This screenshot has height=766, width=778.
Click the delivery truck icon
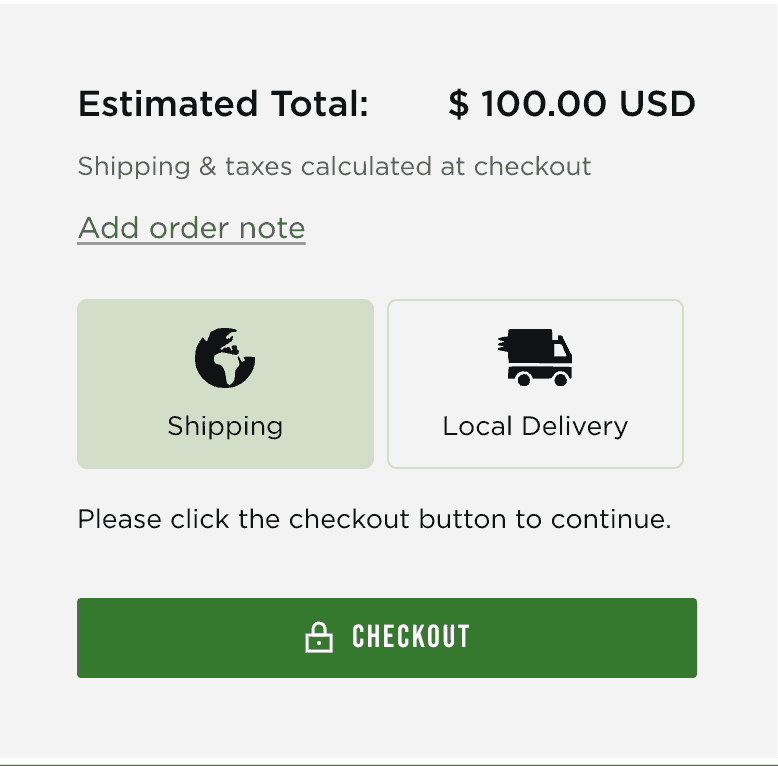[535, 358]
